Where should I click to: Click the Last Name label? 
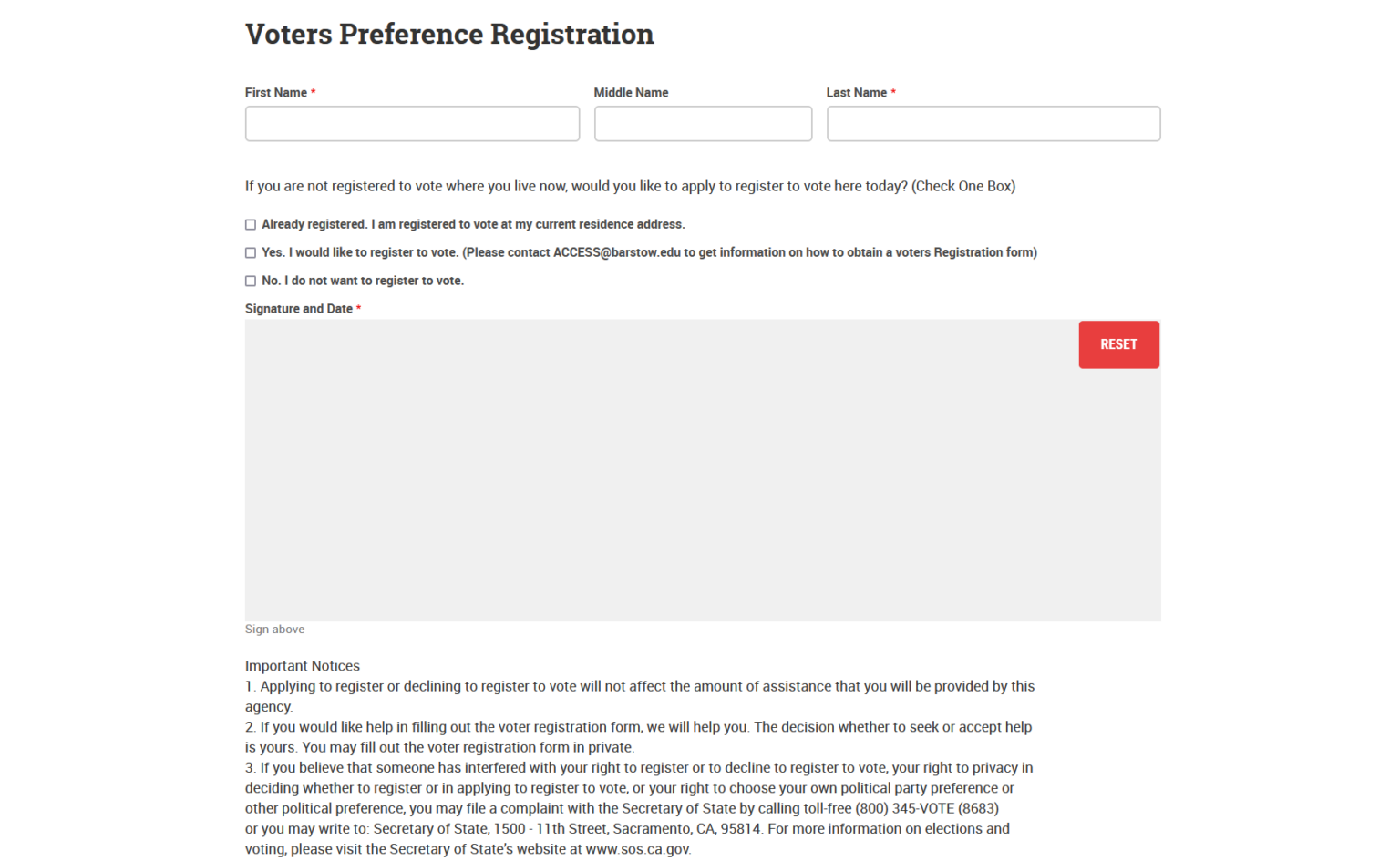(x=856, y=93)
